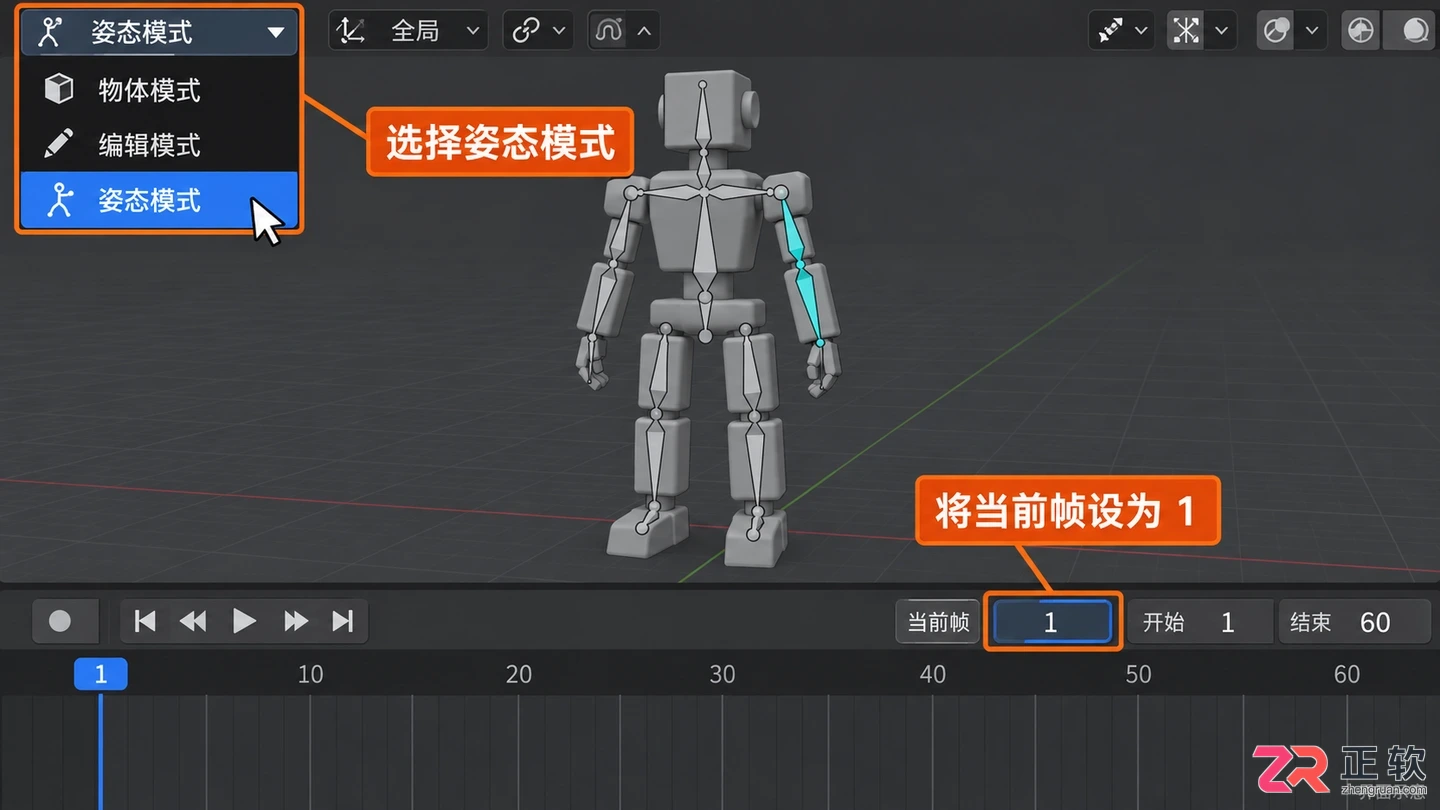Open the dropdown beside the overlapping-circles icon
This screenshot has height=810, width=1440.
pos(1312,31)
